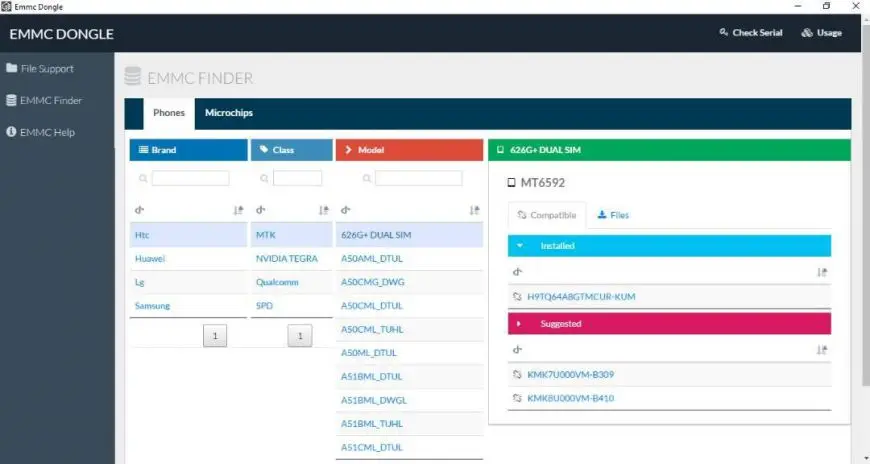870x464 pixels.
Task: Open EMMC Finder in sidebar
Action: coord(44,100)
